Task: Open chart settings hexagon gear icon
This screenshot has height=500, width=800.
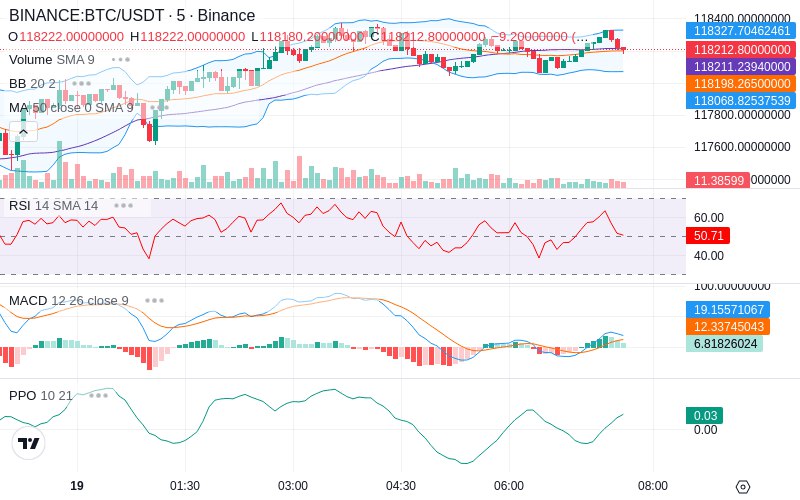Action: [x=743, y=487]
